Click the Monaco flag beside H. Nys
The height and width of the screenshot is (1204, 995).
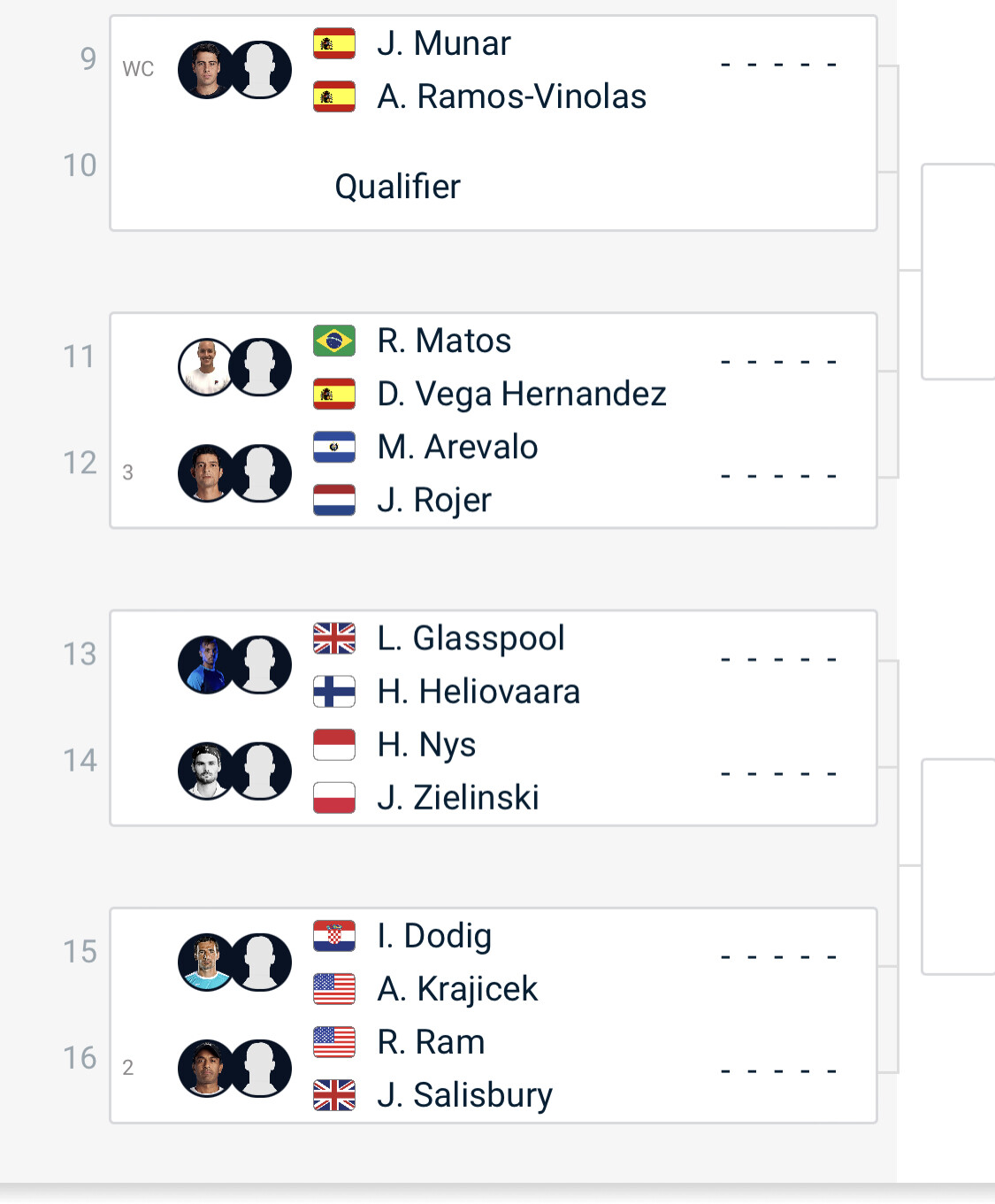[334, 745]
